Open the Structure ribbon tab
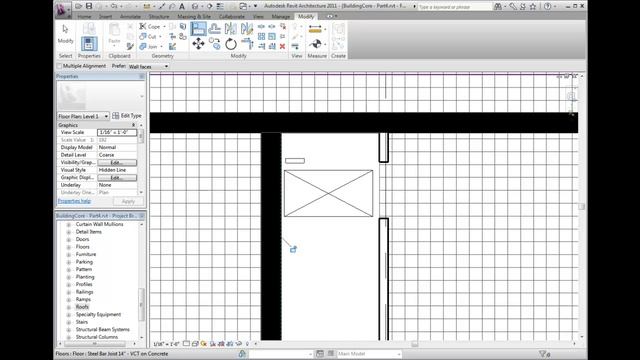640x360 pixels. 159,16
